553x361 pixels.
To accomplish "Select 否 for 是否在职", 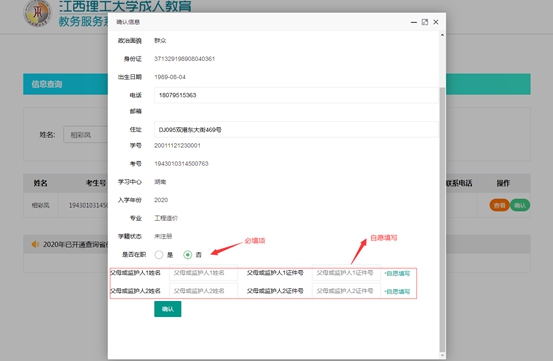I will click(188, 255).
